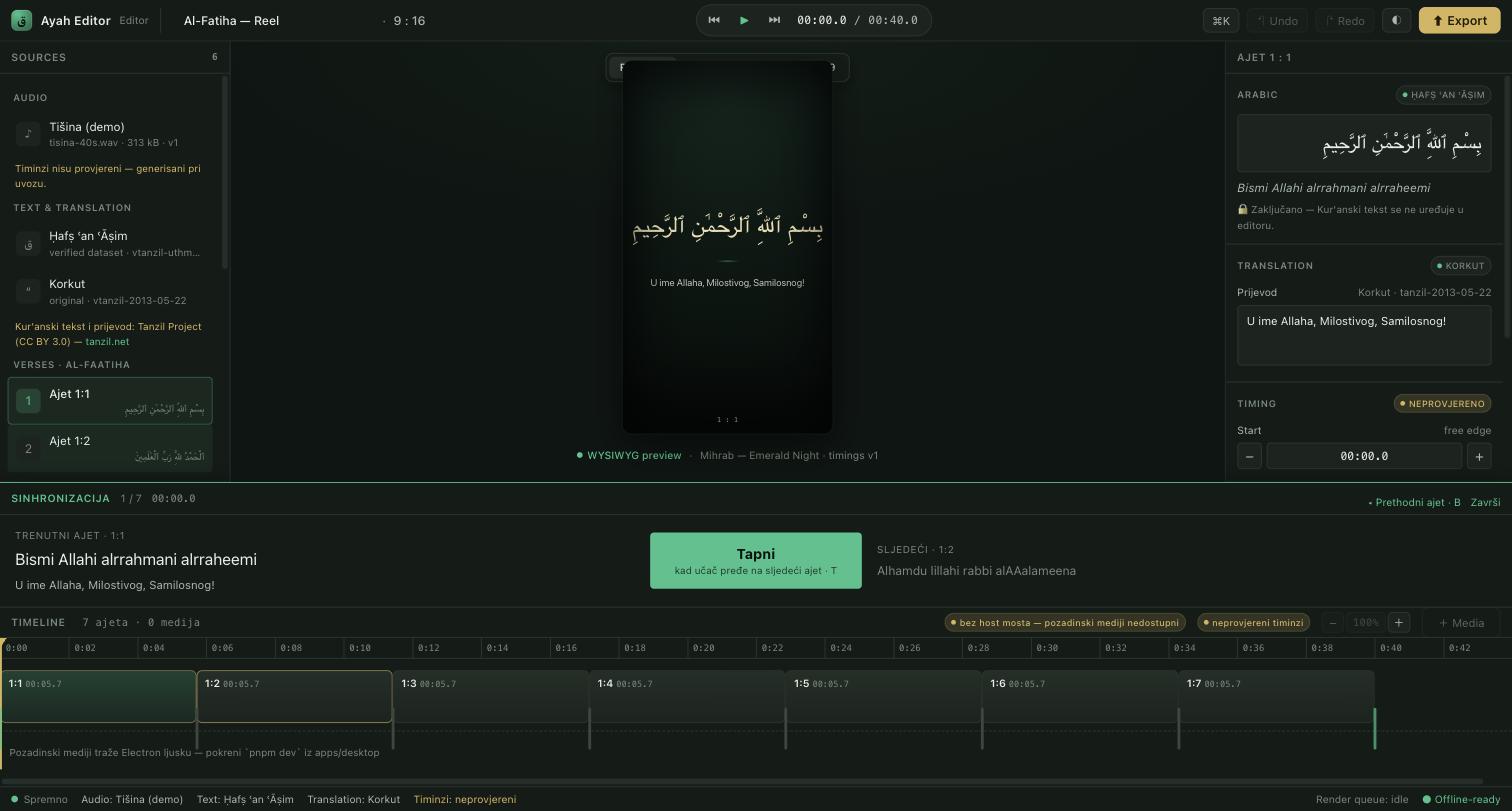Select the Tišina (demo) audio source
The image size is (1512, 811).
[x=110, y=134]
